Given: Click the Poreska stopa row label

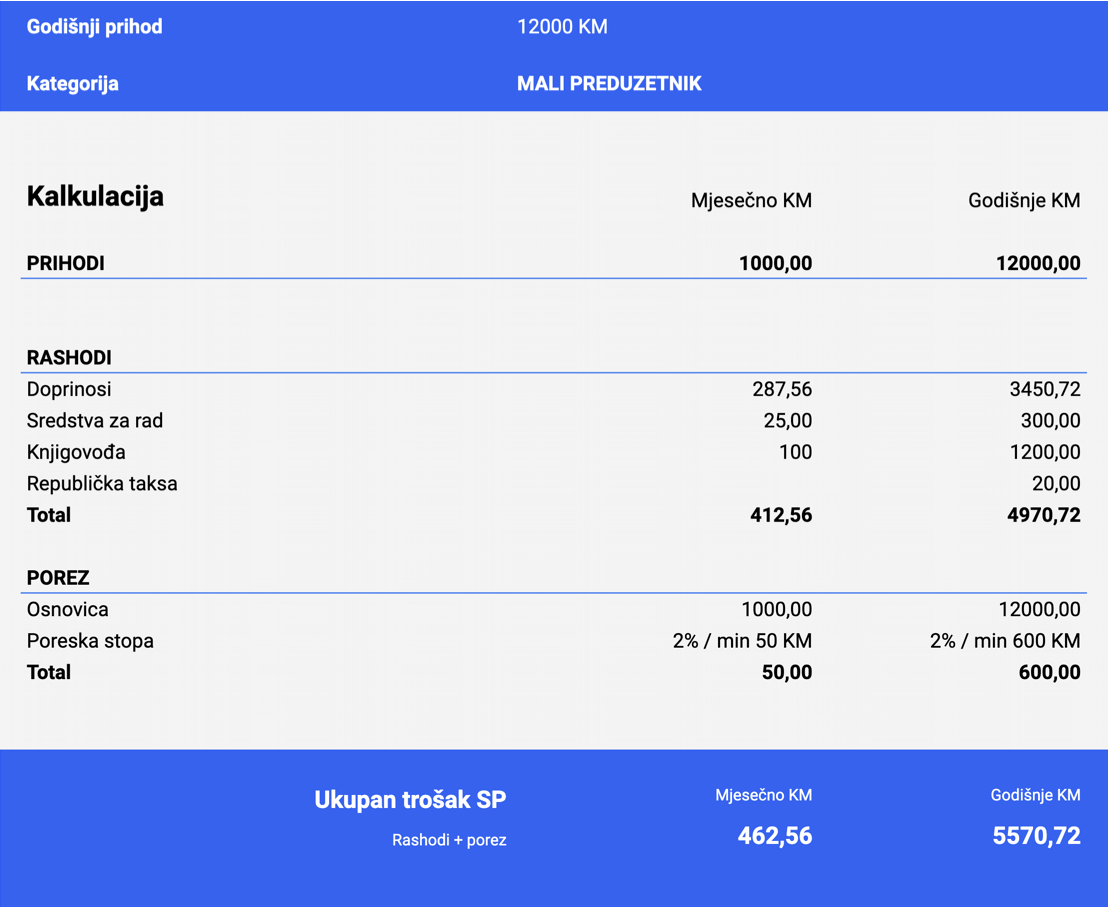Looking at the screenshot, I should pos(90,641).
